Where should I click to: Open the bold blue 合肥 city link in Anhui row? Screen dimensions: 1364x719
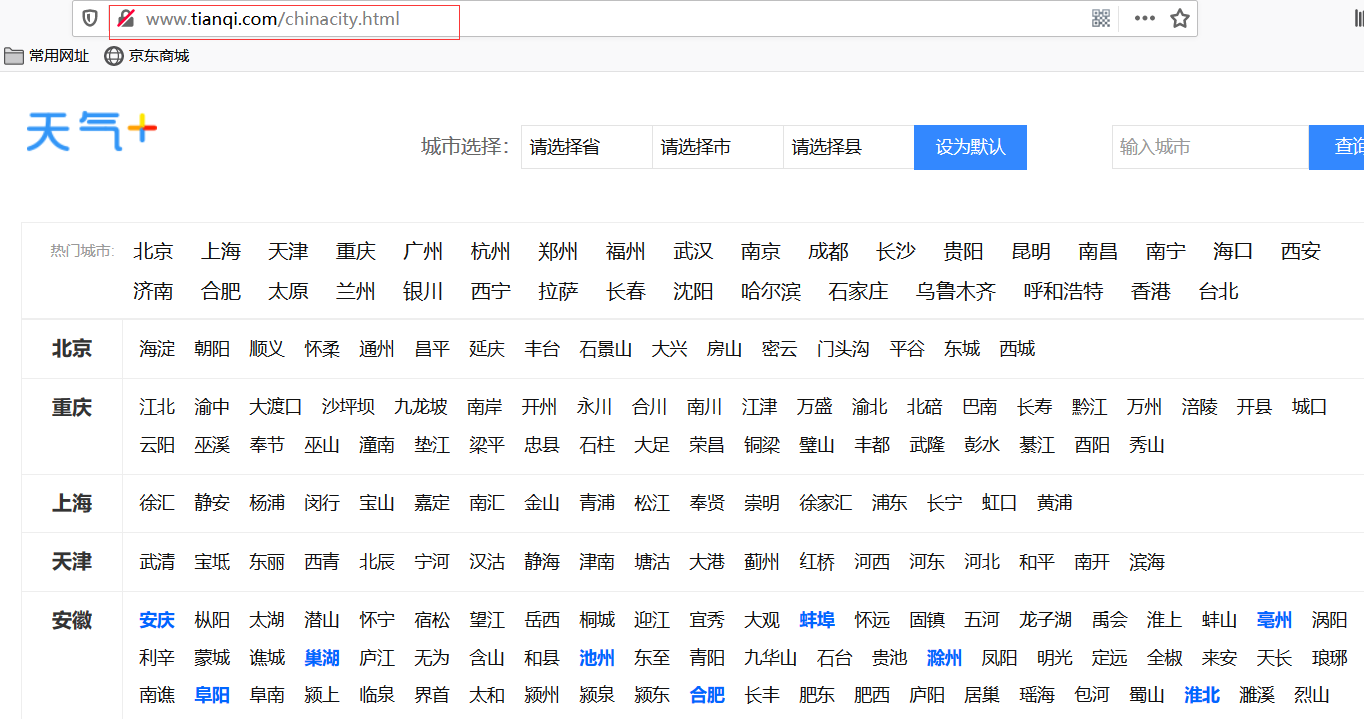pos(707,695)
